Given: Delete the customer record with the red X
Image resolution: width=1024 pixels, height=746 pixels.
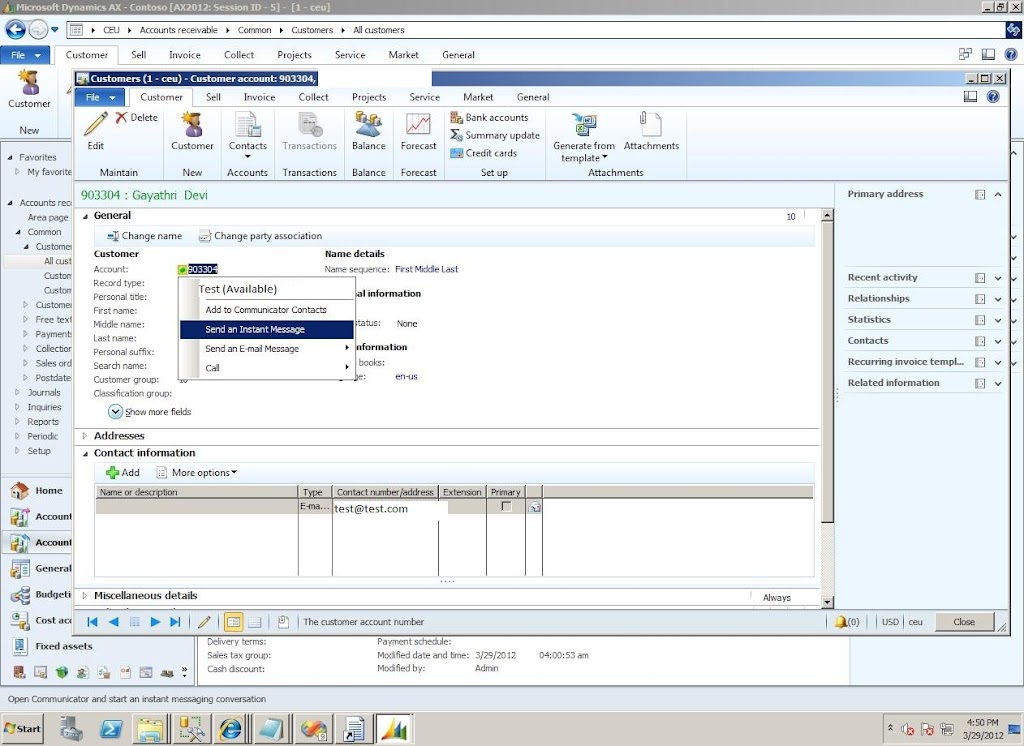Looking at the screenshot, I should click(x=136, y=118).
